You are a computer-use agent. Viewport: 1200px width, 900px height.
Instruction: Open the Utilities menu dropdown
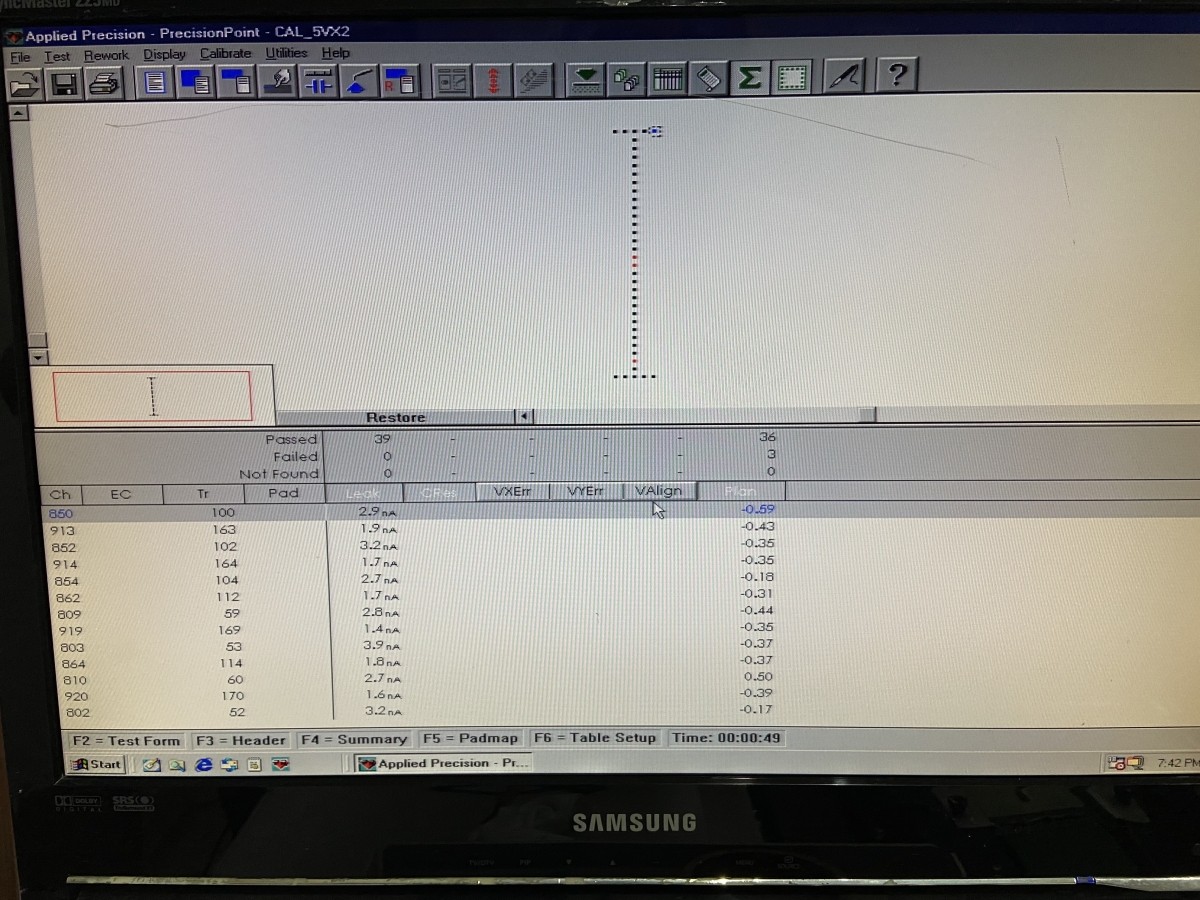point(286,53)
